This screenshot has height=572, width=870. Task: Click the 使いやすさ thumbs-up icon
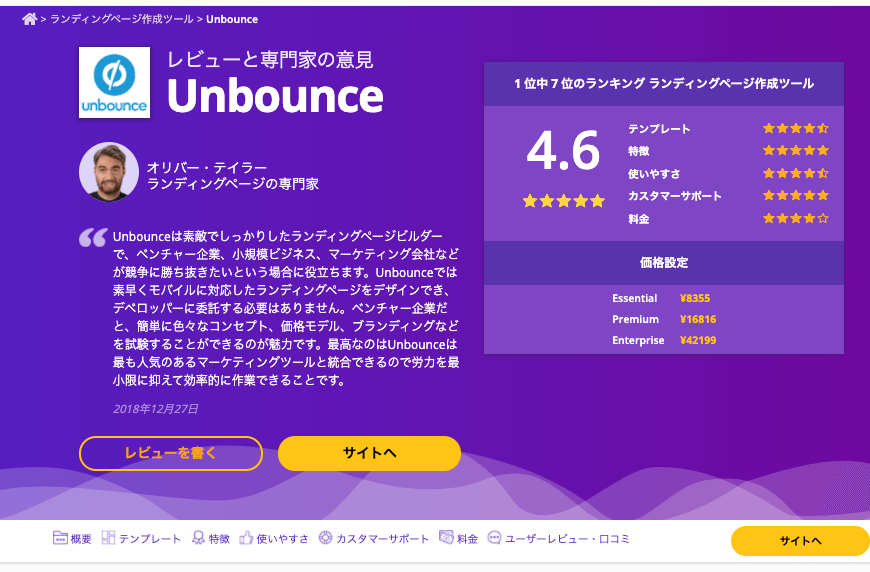point(246,538)
